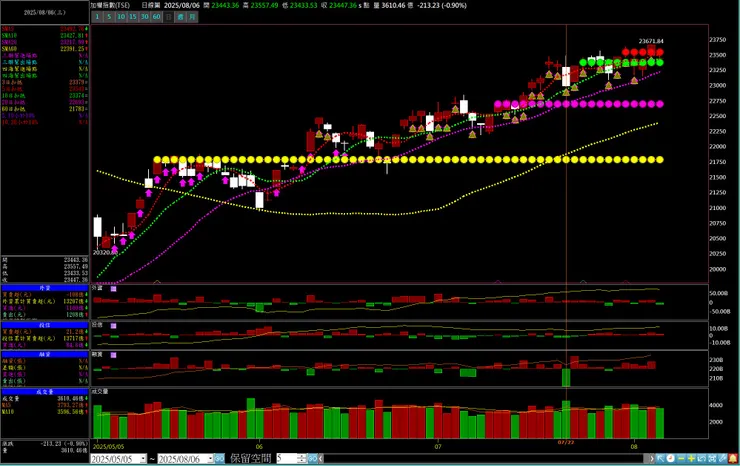Open the end date dropdown arrow
The width and height of the screenshot is (740, 466).
tap(210, 458)
